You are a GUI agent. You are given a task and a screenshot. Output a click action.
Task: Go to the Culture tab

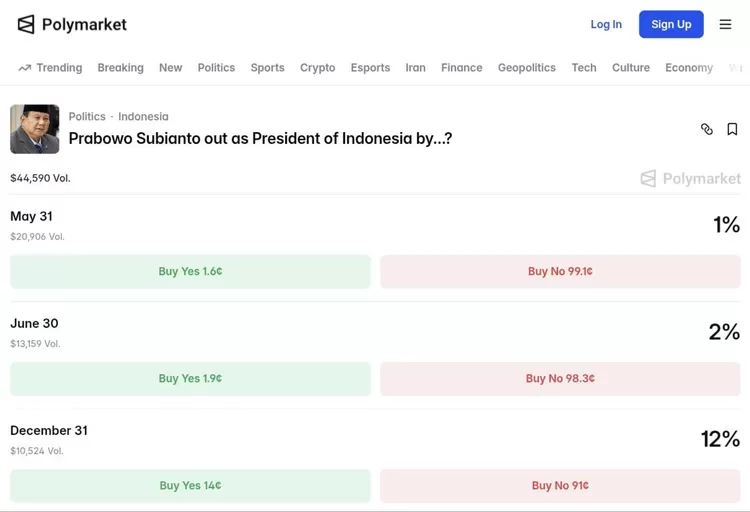[631, 68]
